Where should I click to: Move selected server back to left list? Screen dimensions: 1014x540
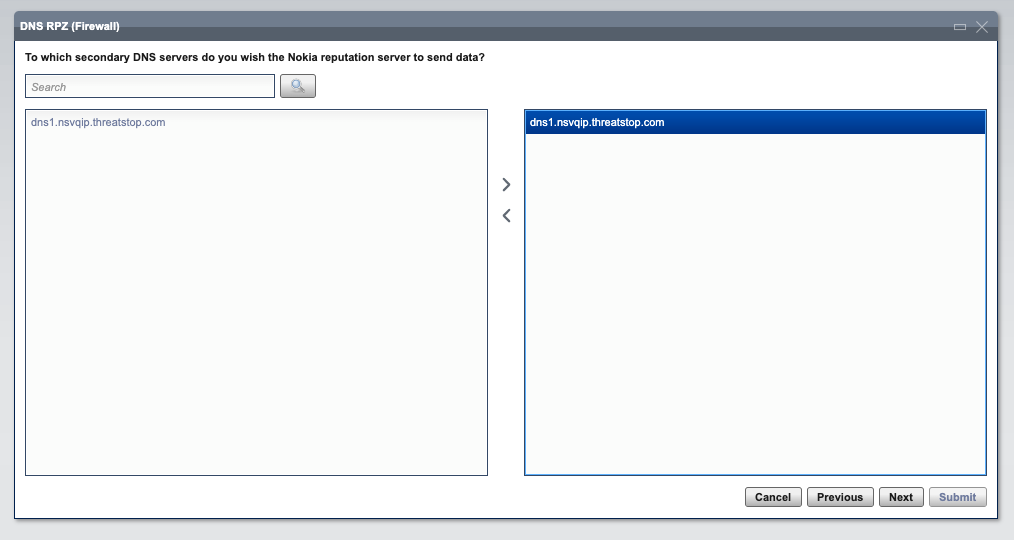(506, 215)
